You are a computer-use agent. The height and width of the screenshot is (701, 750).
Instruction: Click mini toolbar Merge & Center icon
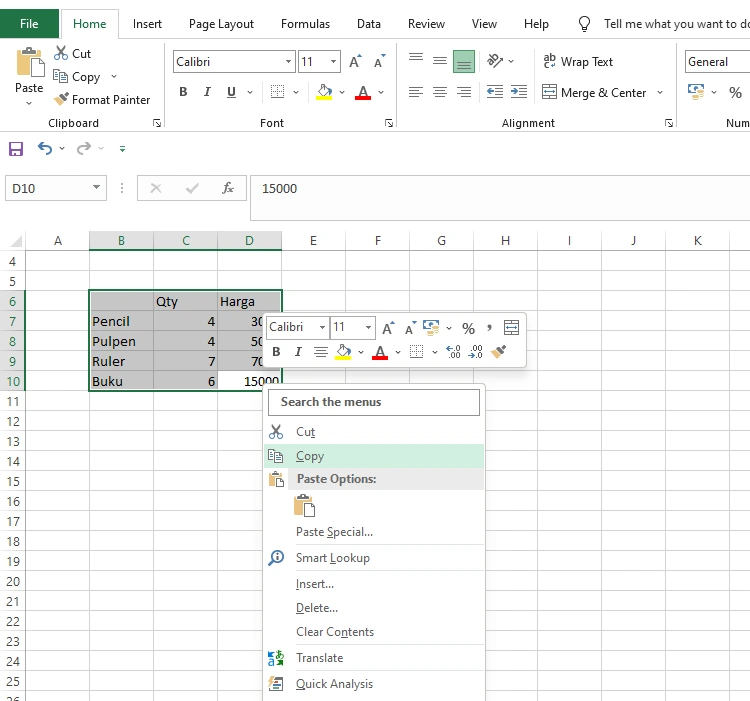(x=511, y=327)
